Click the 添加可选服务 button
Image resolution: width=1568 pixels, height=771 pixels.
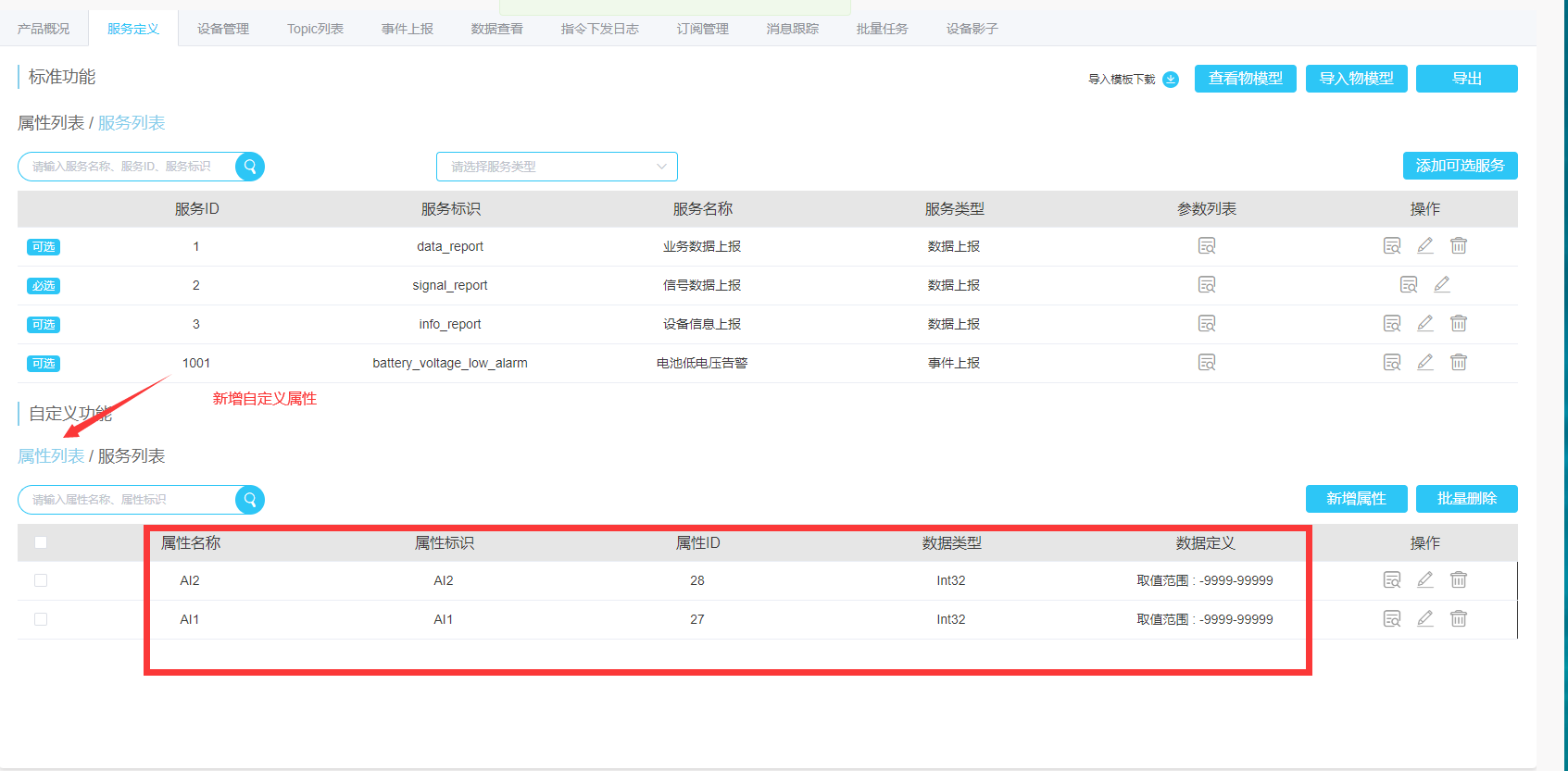pyautogui.click(x=1461, y=166)
